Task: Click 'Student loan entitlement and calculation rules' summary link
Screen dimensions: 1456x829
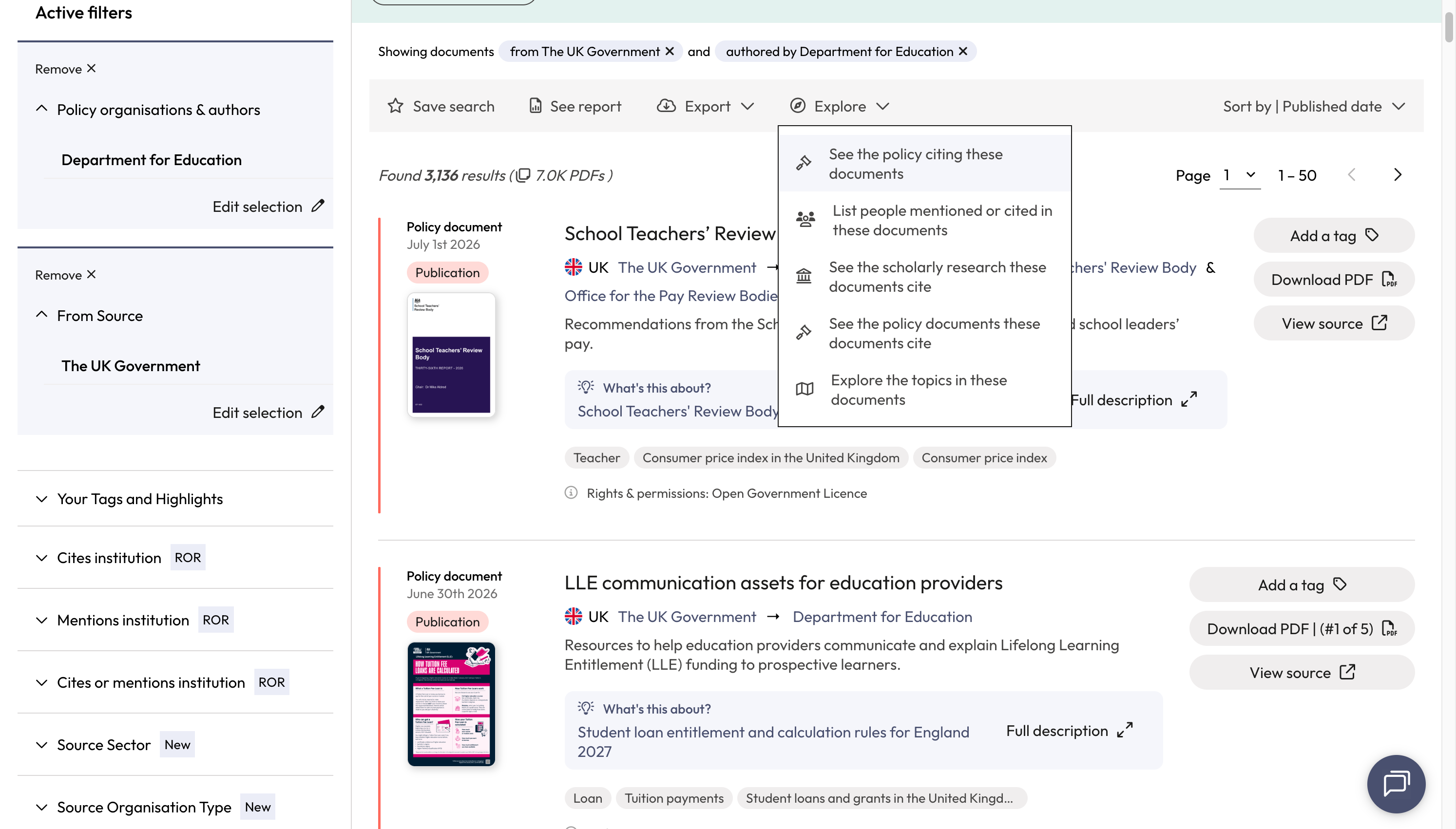Action: click(x=773, y=741)
